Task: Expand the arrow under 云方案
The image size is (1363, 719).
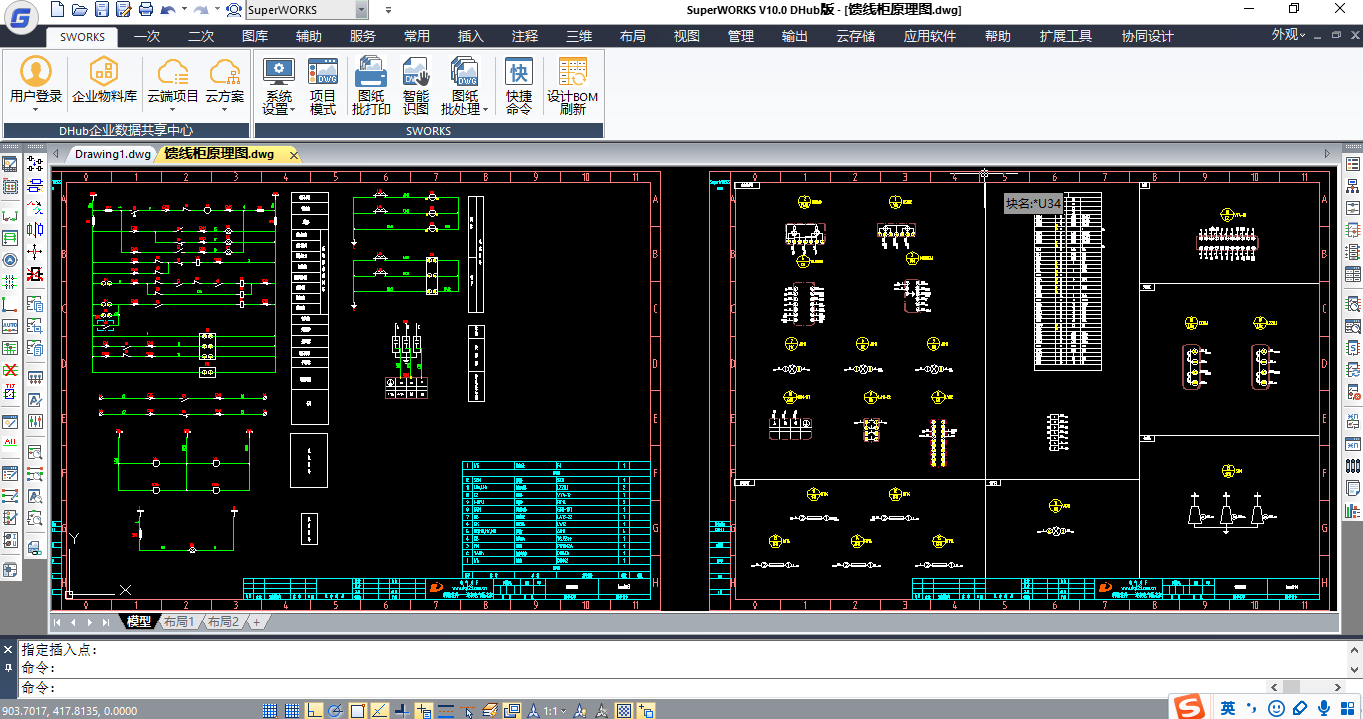Action: pos(225,109)
